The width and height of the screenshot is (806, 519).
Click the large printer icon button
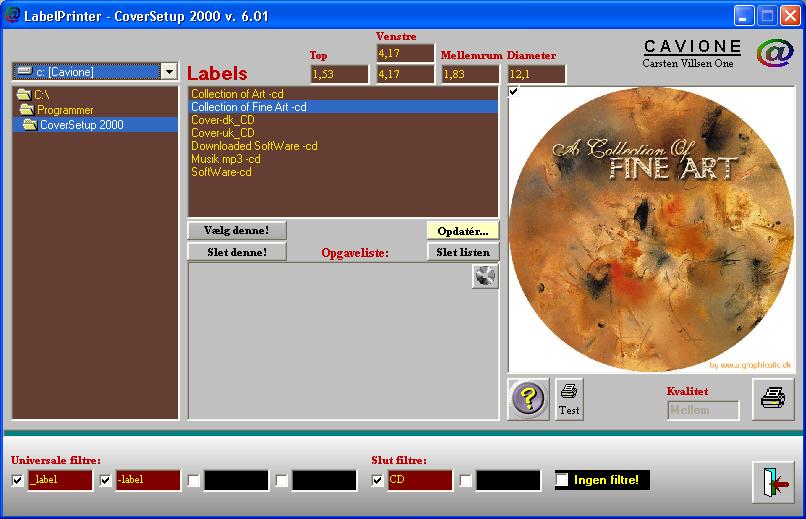[773, 399]
